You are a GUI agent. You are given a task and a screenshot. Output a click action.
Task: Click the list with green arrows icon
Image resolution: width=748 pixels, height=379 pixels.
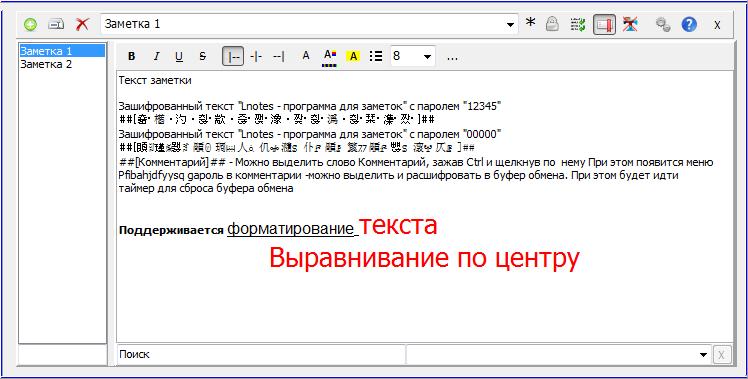click(578, 24)
